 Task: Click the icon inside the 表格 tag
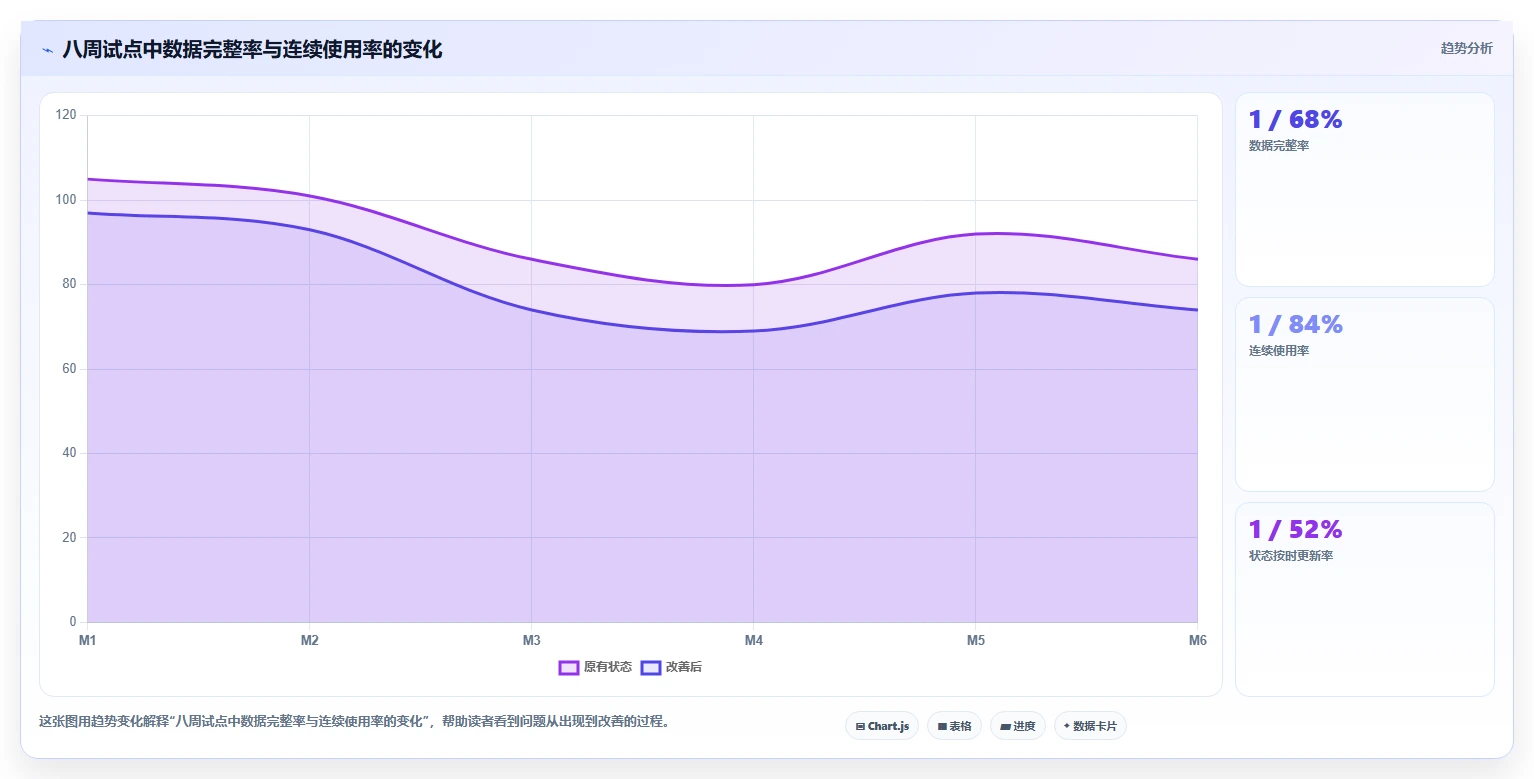(x=942, y=727)
